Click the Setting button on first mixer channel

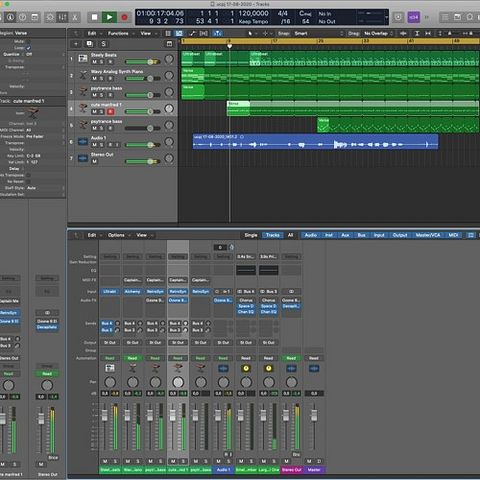tap(110, 257)
